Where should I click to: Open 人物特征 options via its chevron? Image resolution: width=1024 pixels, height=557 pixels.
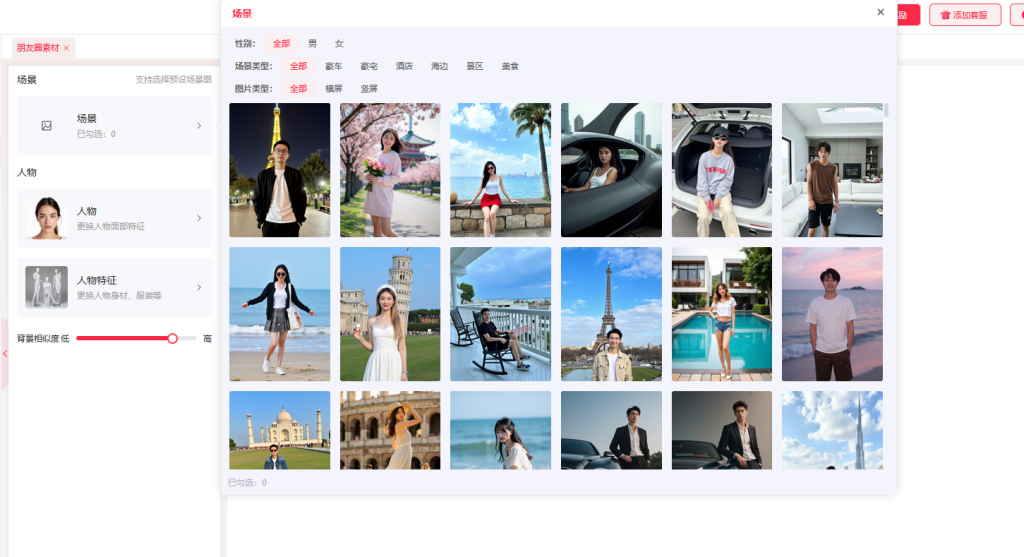tap(198, 287)
